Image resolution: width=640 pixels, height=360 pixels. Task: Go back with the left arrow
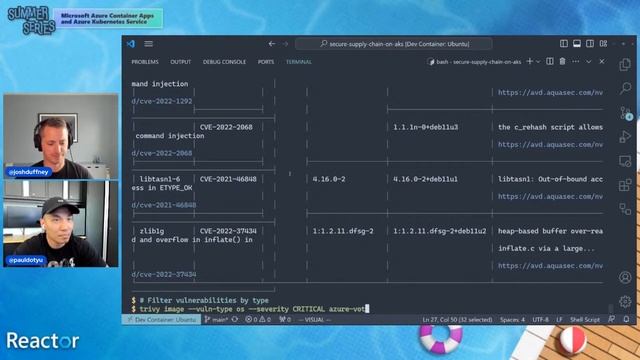(x=272, y=44)
